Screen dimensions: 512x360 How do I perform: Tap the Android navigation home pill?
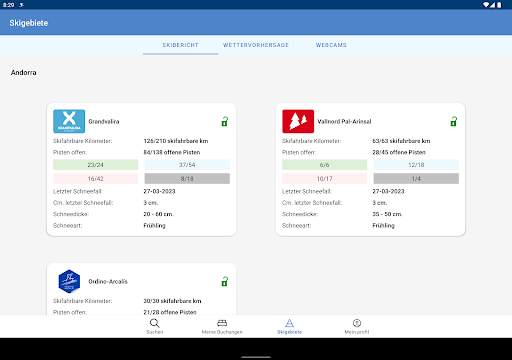pyautogui.click(x=256, y=357)
